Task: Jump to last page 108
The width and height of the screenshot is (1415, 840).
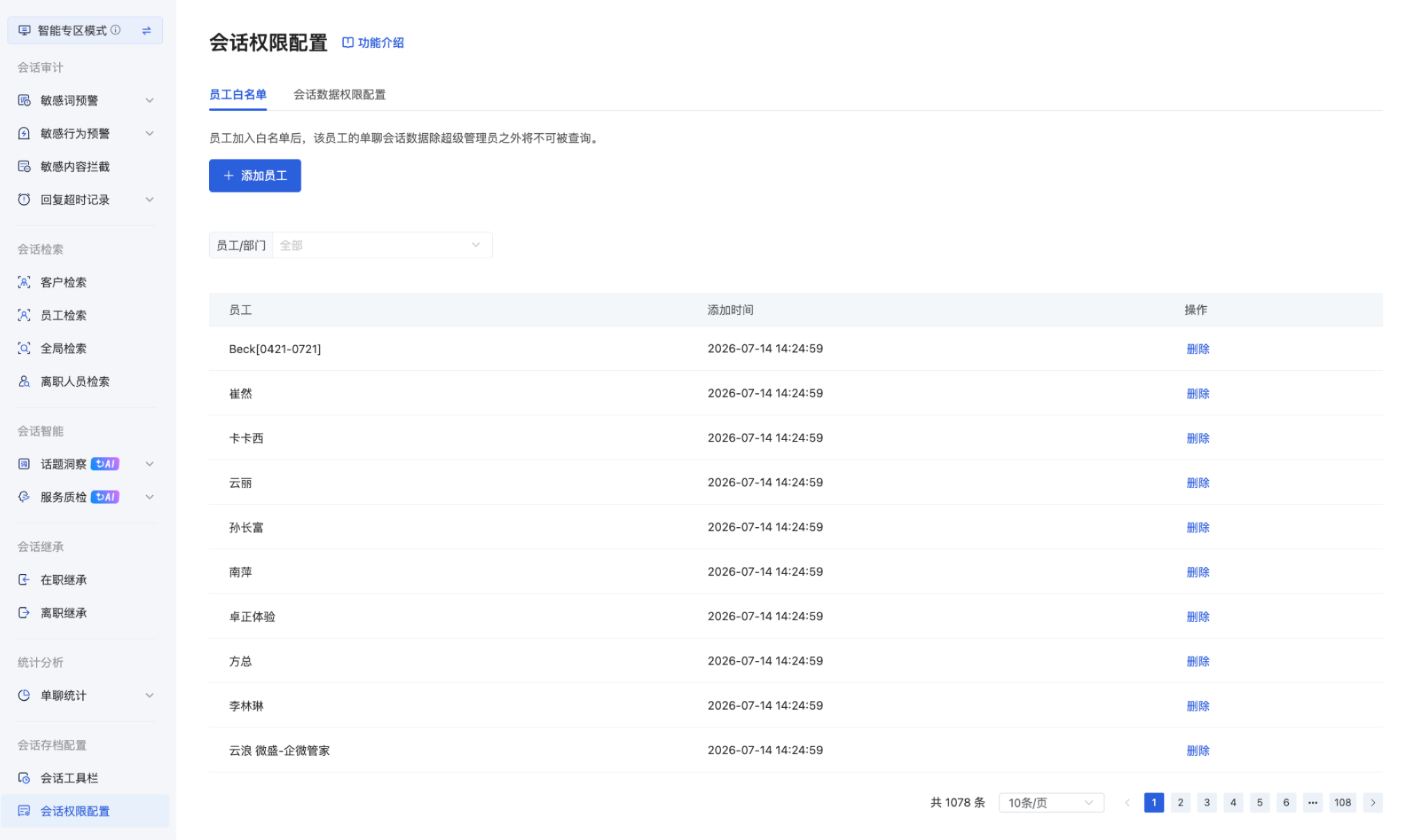Action: (x=1343, y=803)
